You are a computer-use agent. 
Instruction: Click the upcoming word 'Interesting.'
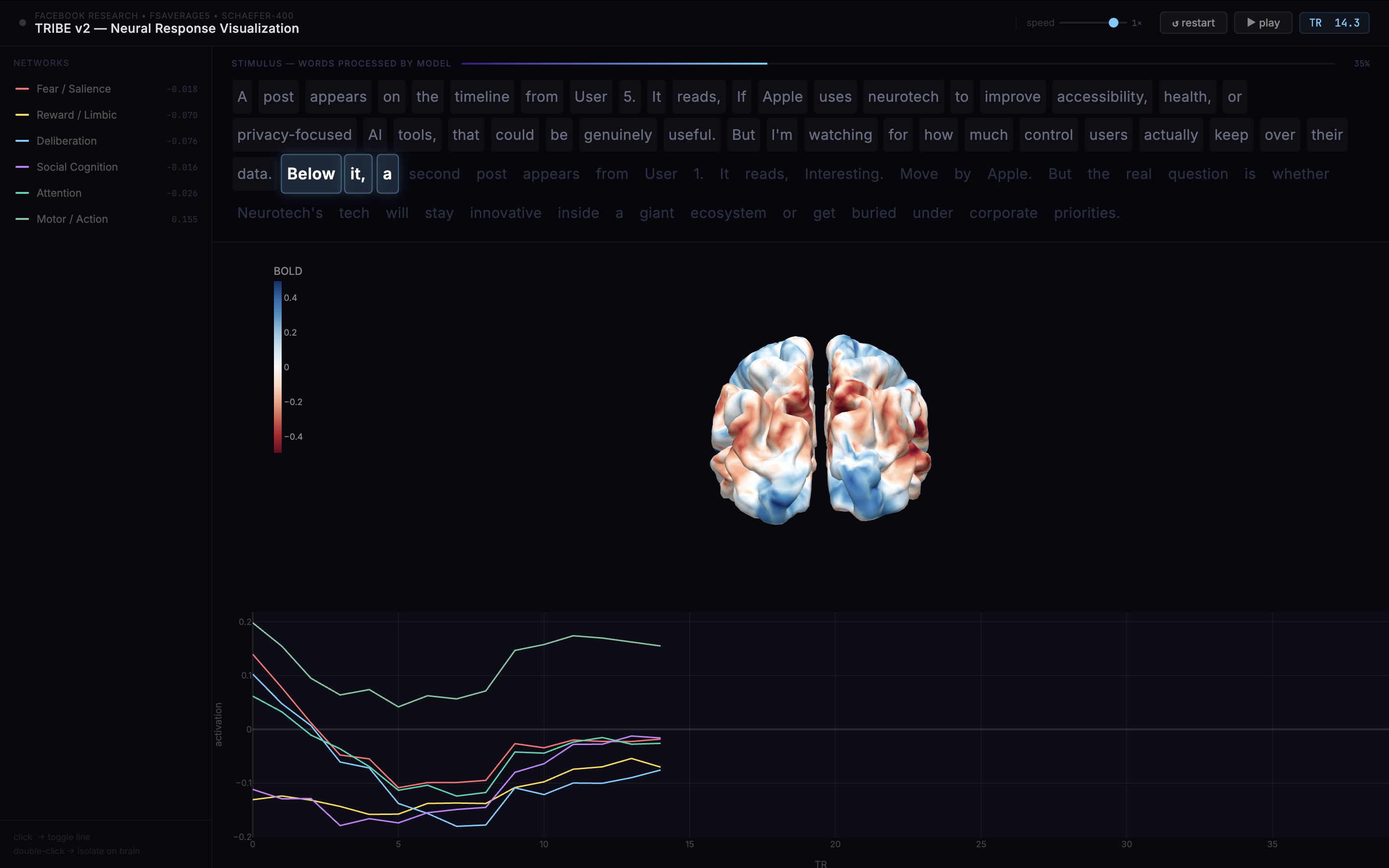843,174
